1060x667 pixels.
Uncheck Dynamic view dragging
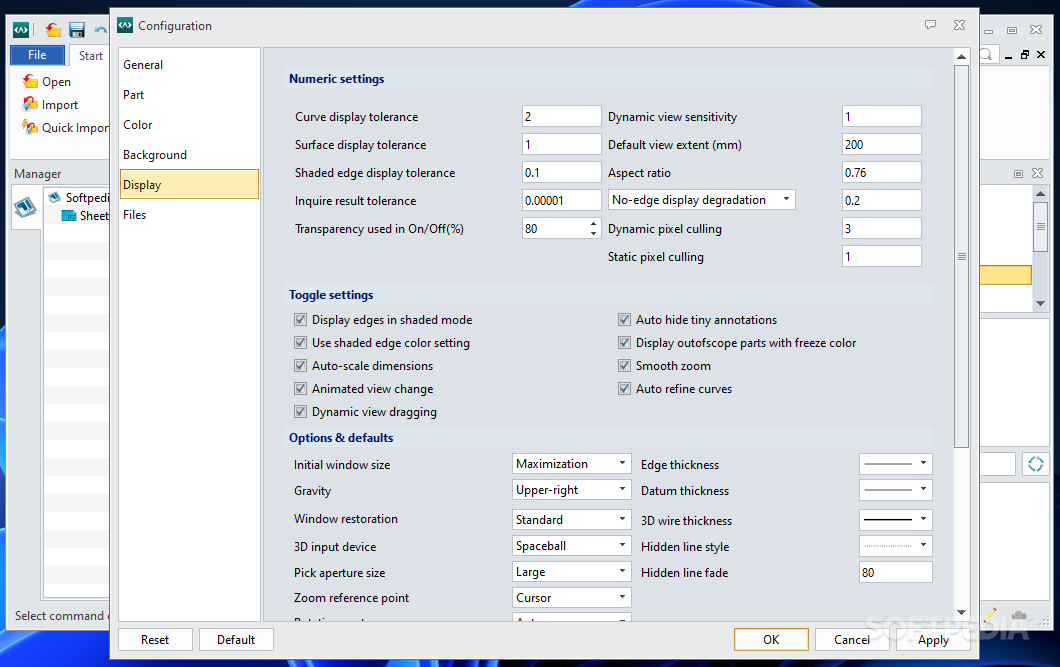tap(300, 412)
